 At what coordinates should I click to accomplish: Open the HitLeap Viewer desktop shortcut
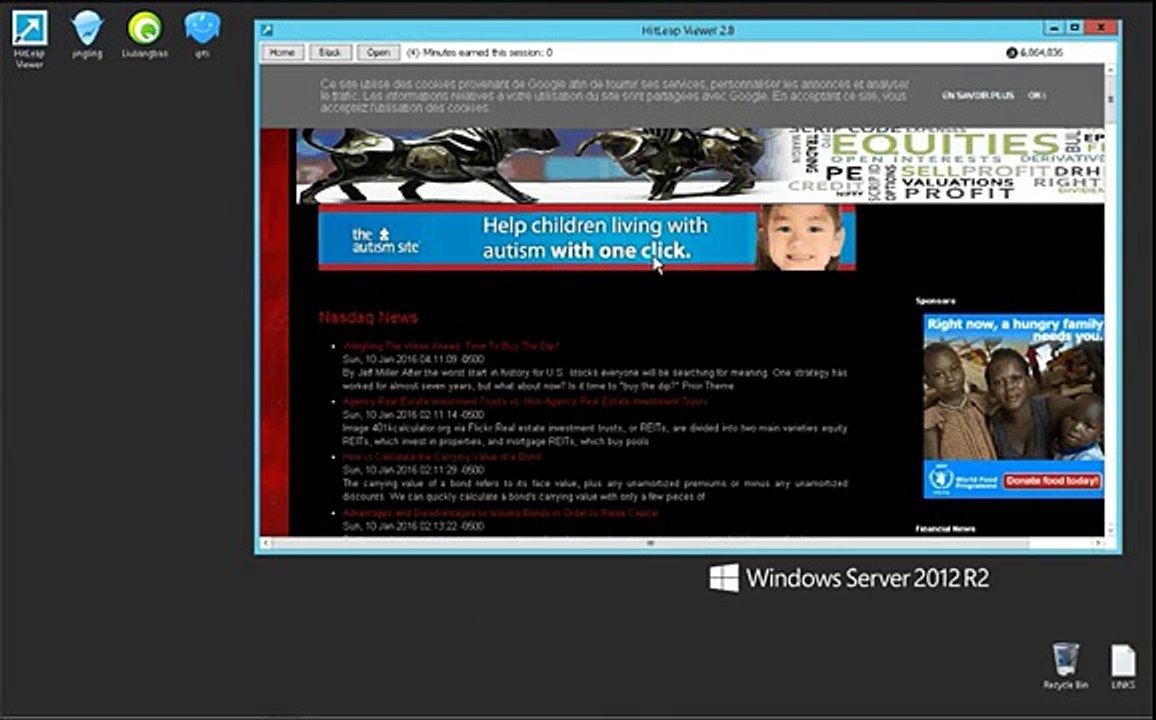[x=29, y=38]
